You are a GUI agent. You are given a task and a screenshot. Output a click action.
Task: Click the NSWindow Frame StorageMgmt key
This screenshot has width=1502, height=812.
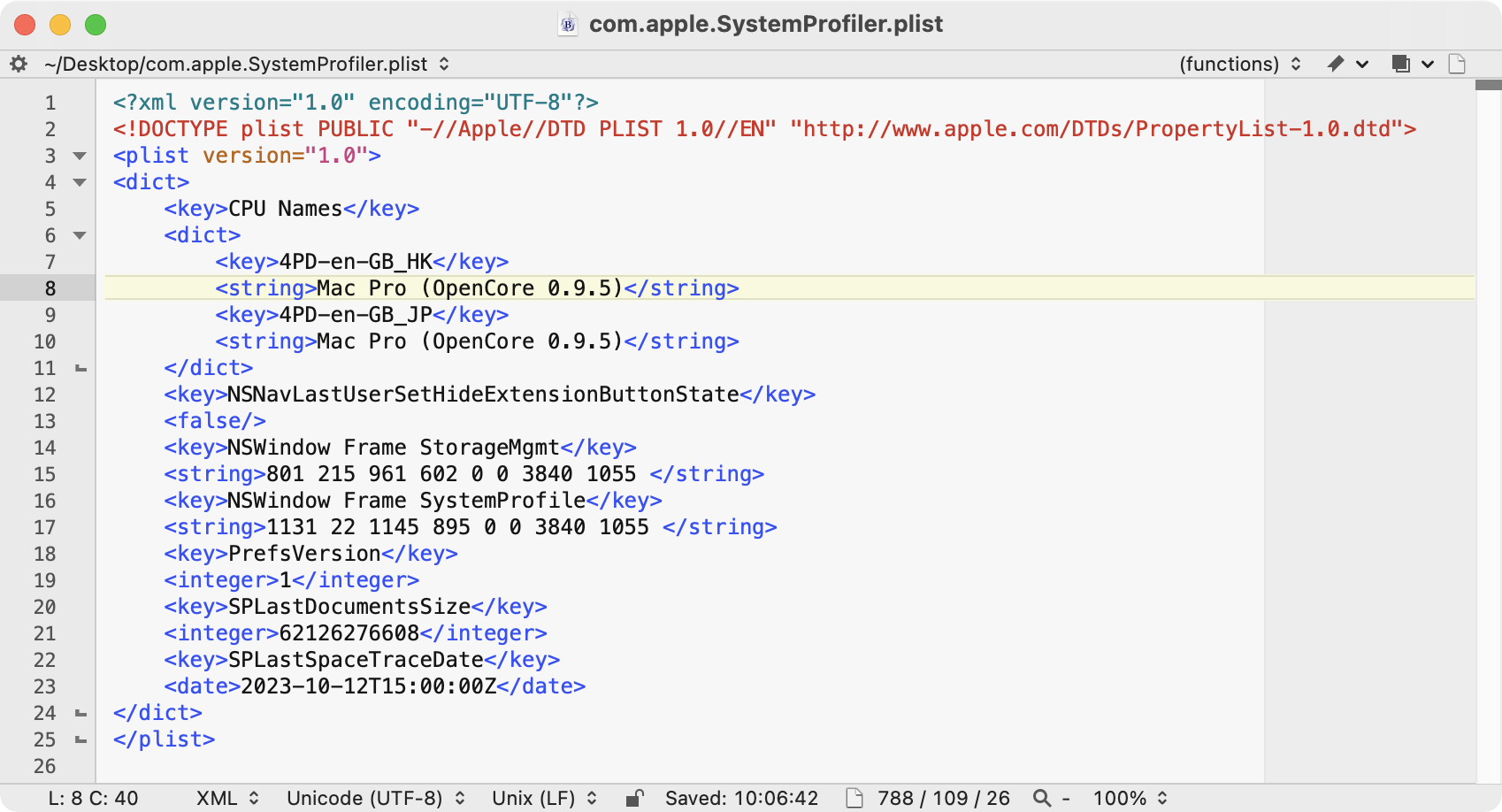click(400, 448)
